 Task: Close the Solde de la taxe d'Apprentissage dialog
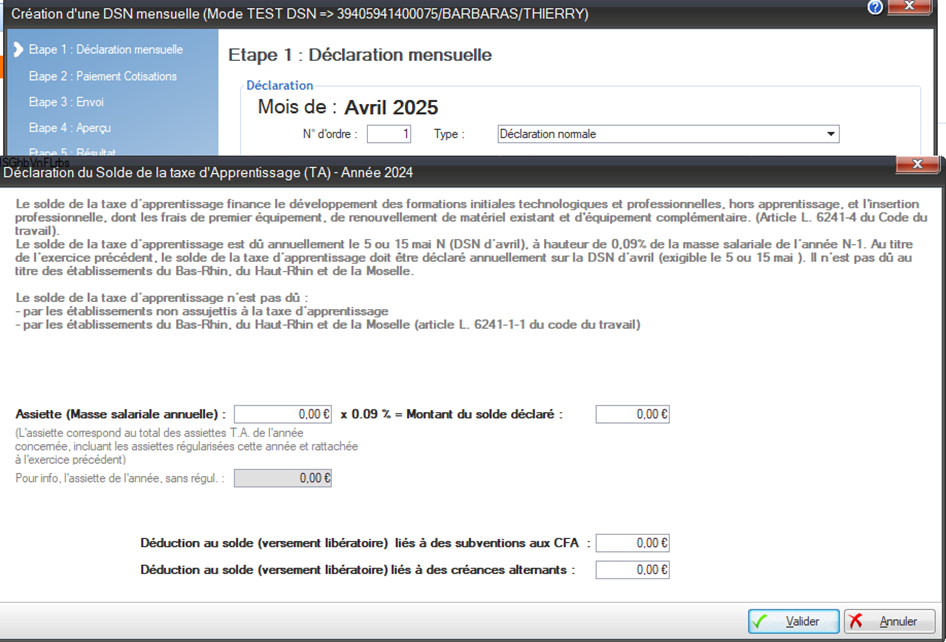tap(917, 164)
